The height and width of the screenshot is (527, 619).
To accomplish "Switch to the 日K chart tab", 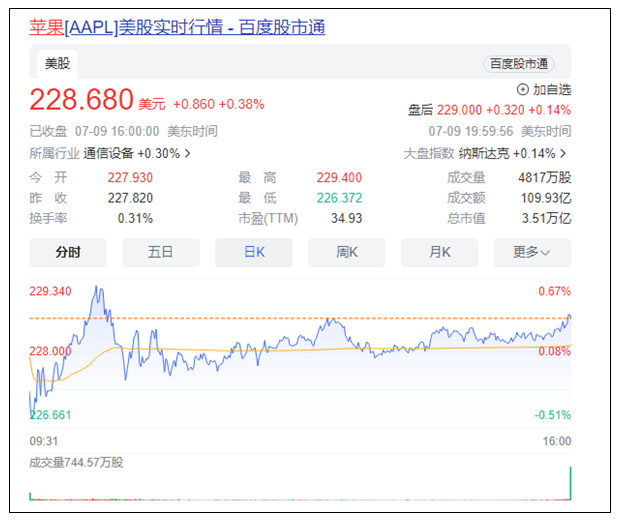I will [x=254, y=252].
